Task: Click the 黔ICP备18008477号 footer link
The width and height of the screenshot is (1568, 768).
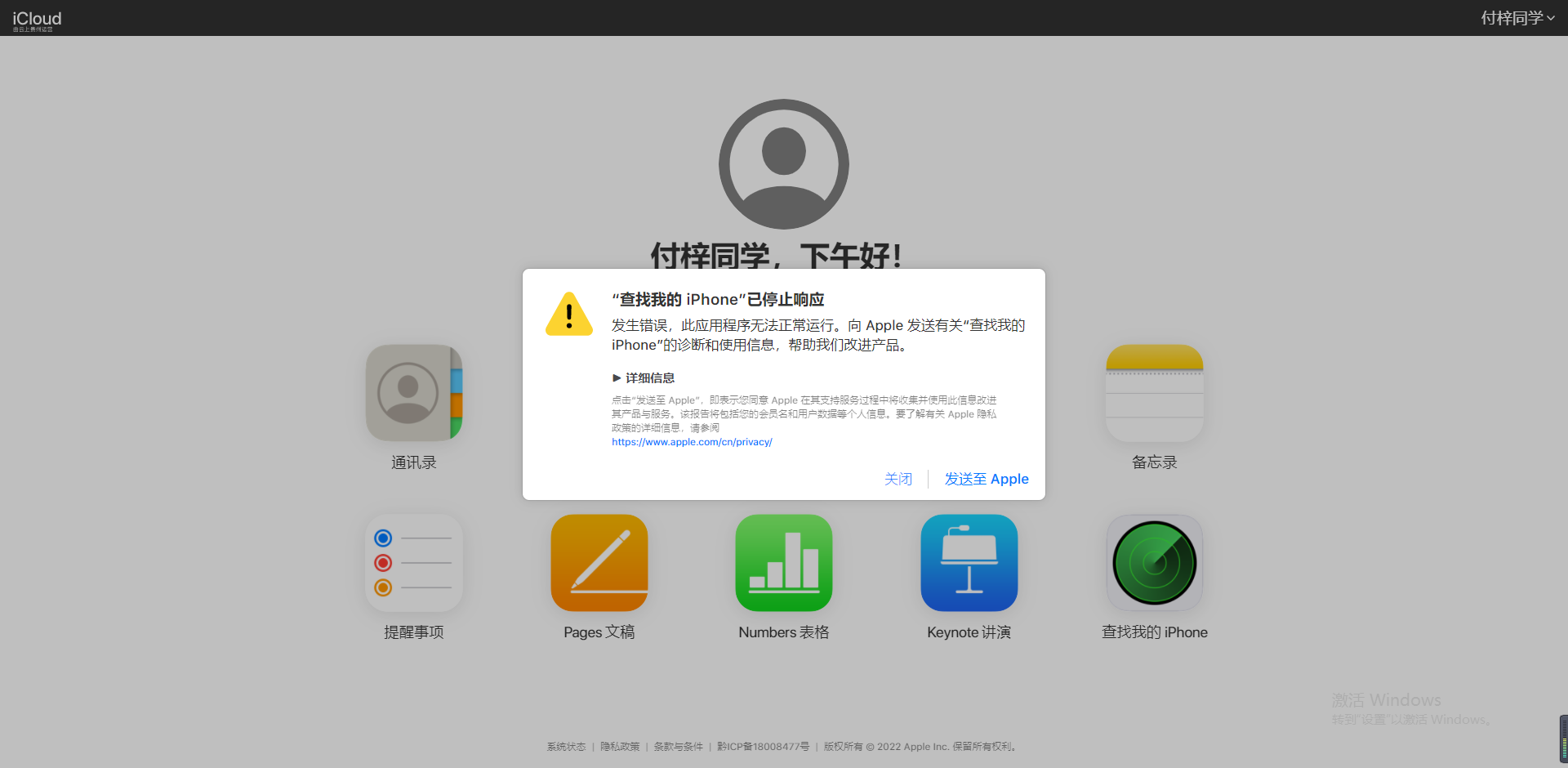Action: (764, 747)
